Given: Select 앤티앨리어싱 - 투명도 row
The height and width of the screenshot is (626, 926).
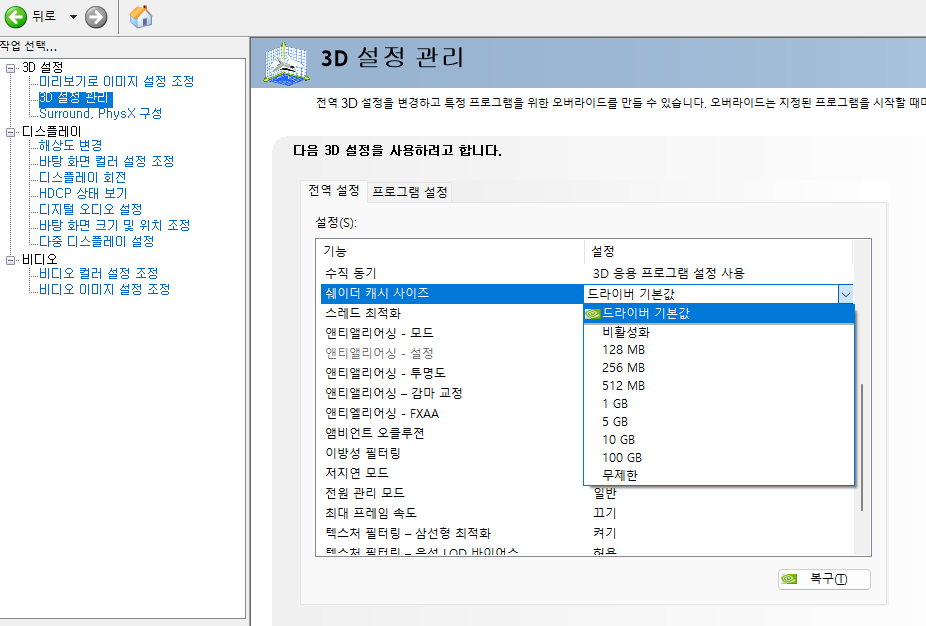Looking at the screenshot, I should pyautogui.click(x=452, y=373).
